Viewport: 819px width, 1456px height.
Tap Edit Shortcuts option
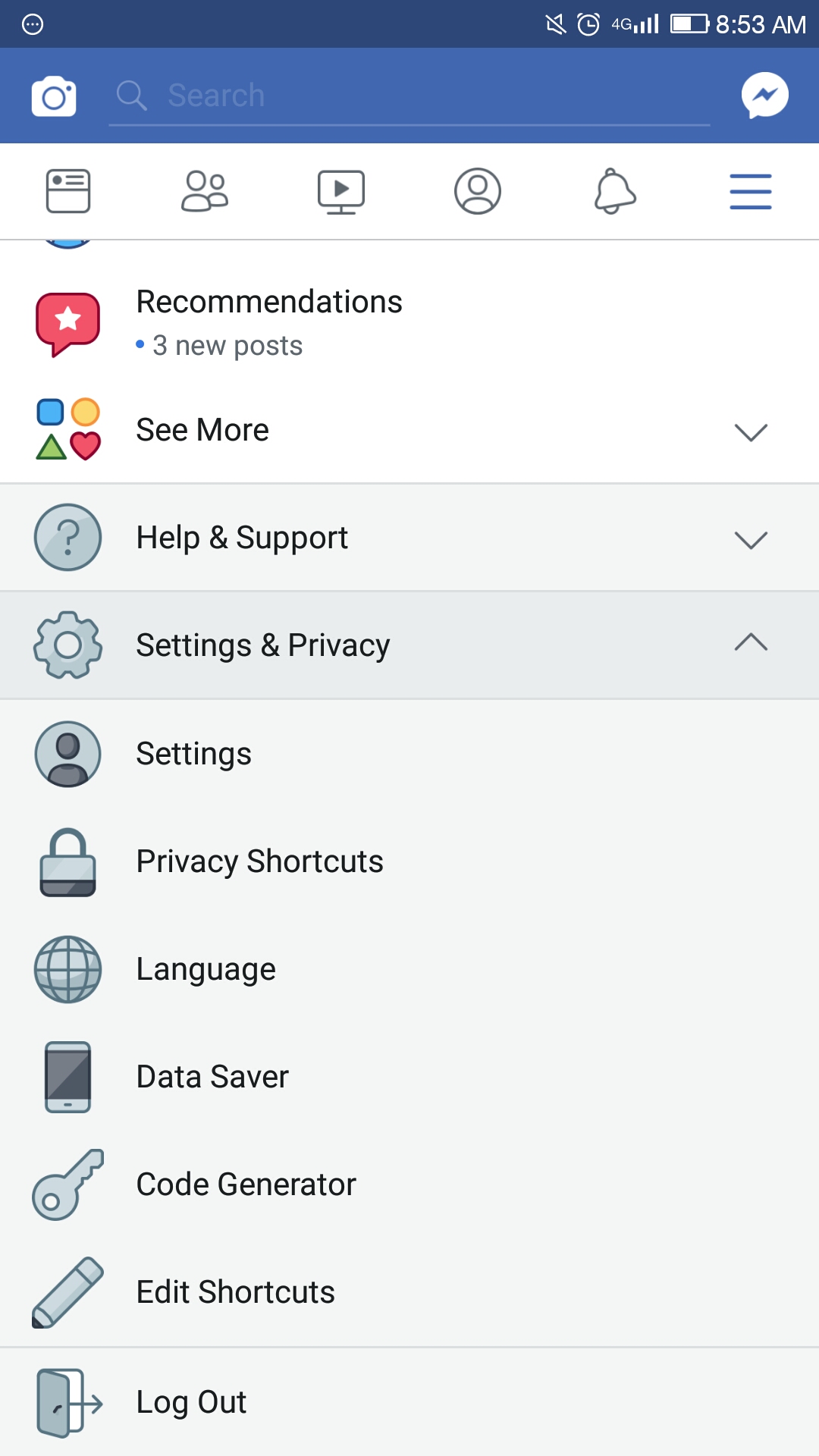point(235,1292)
